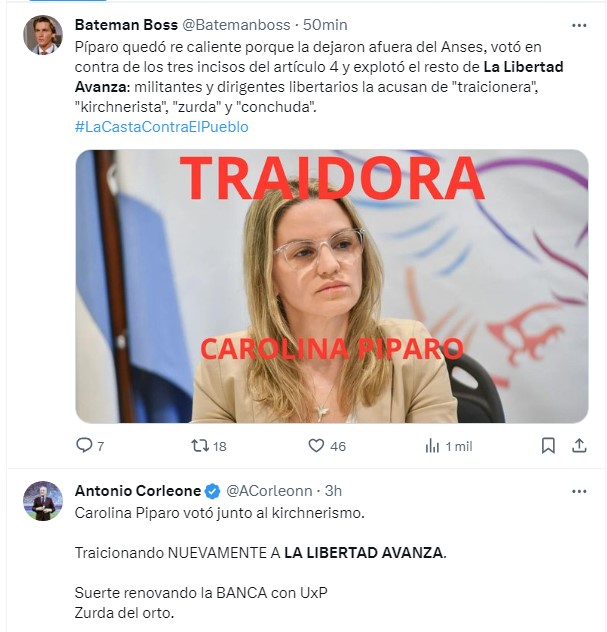
Task: Open Antonio Corleone's tweet text
Action: pyautogui.click(x=261, y=563)
